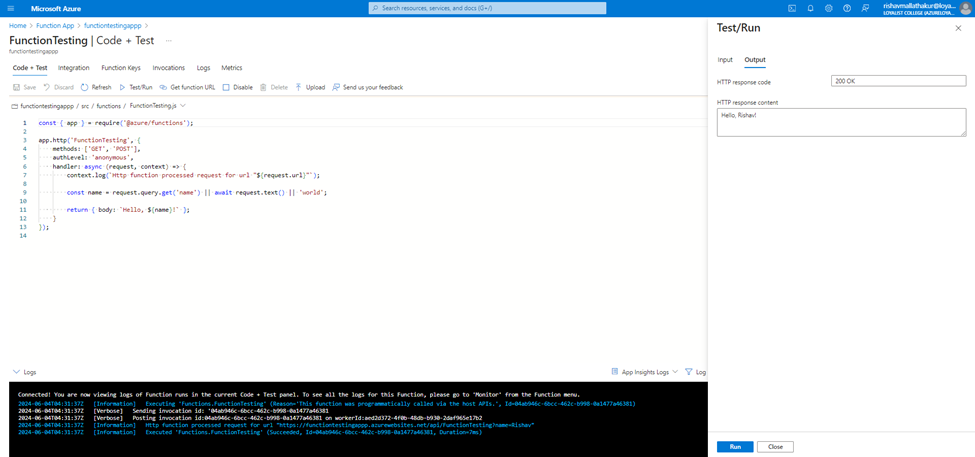Screen dimensions: 975x457
Task: Go to Function App breadcrumb
Action: pos(57,25)
